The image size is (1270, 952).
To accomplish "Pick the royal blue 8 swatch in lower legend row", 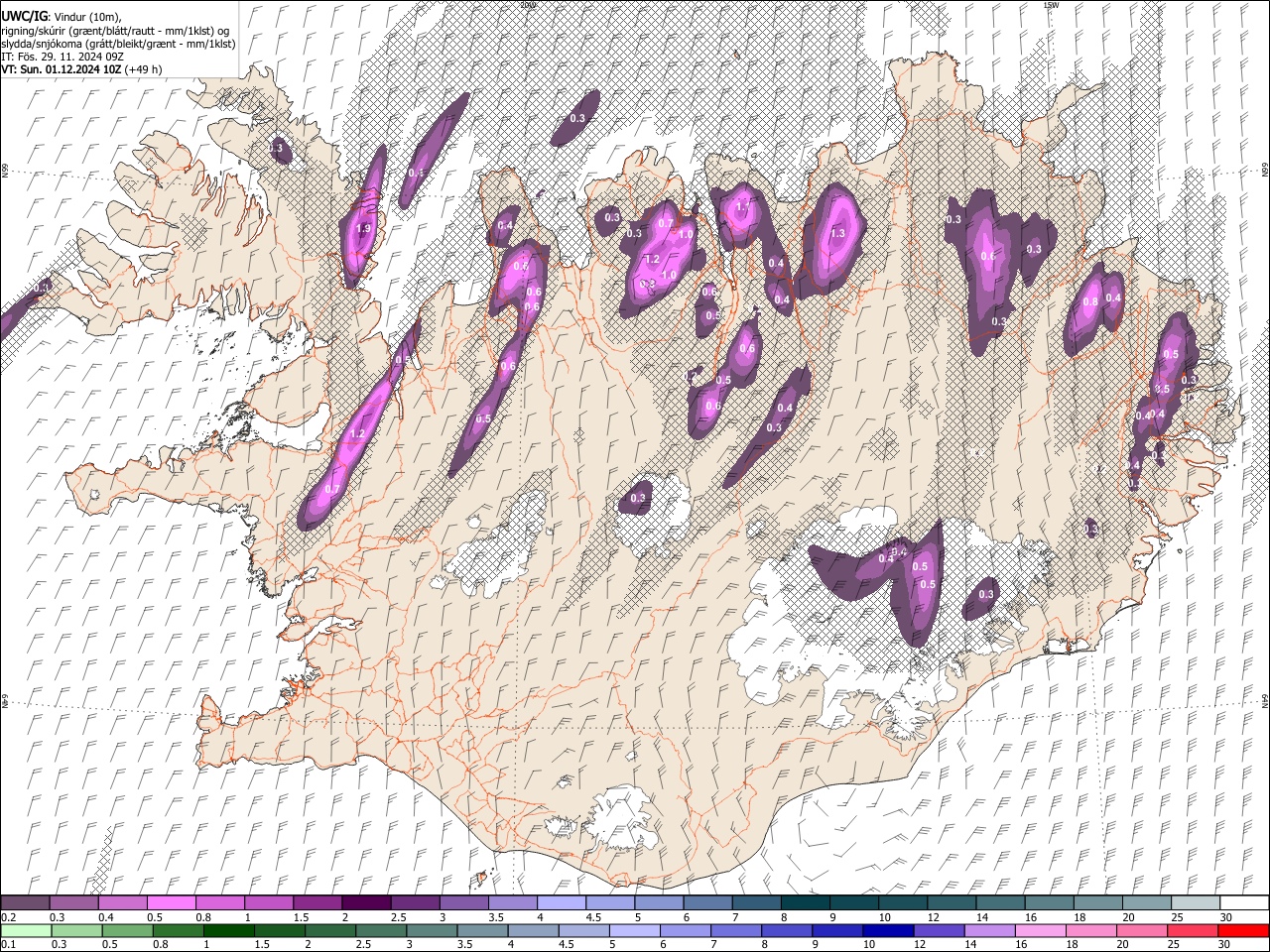I will 787,930.
